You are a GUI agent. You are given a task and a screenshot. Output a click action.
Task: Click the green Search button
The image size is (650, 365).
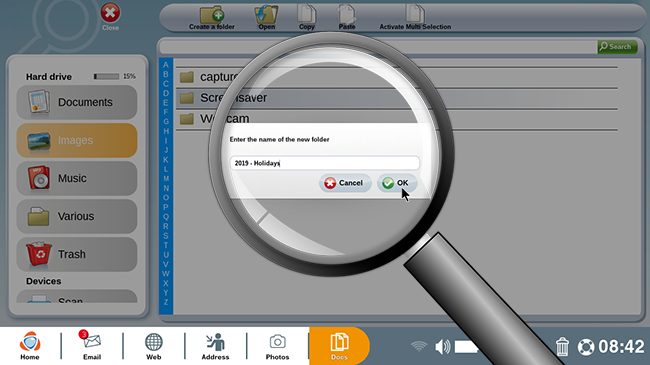[617, 47]
